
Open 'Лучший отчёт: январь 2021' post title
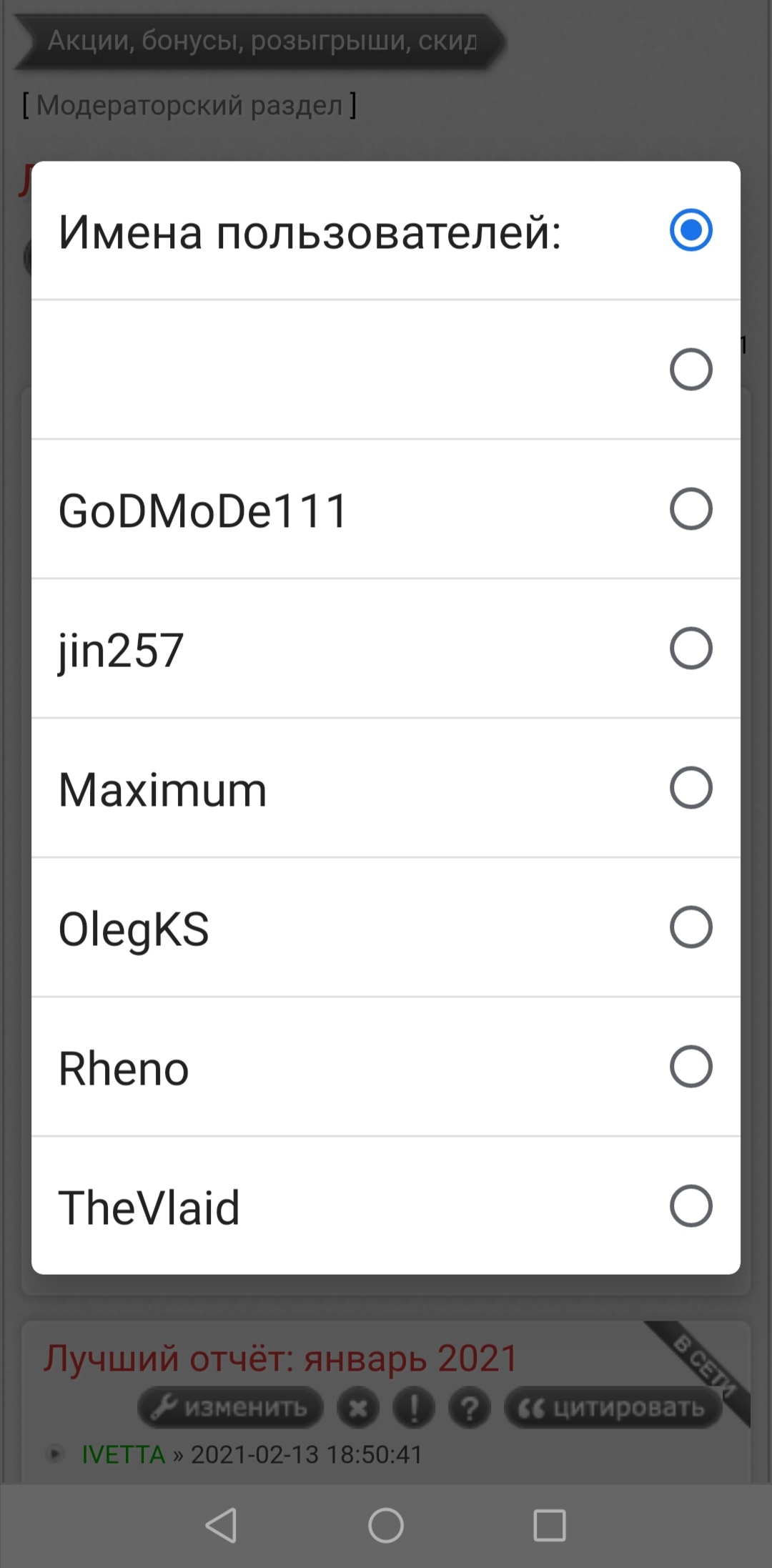coord(280,1359)
